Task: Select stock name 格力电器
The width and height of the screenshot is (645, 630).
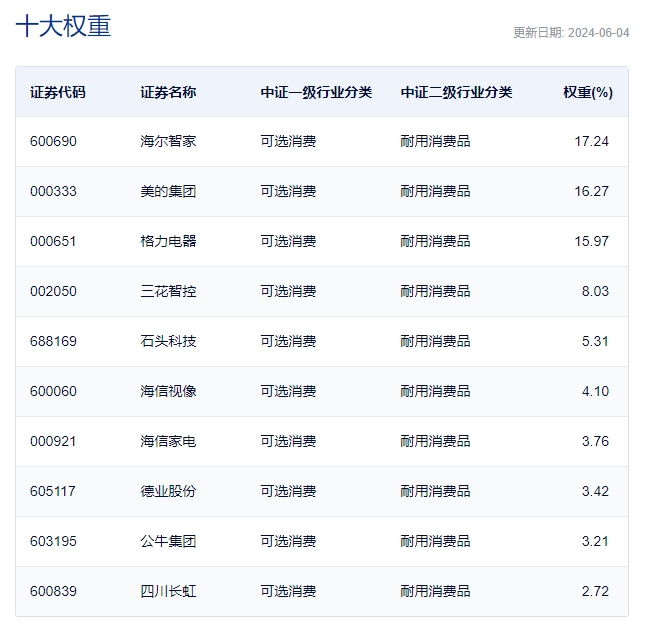Action: click(x=168, y=241)
